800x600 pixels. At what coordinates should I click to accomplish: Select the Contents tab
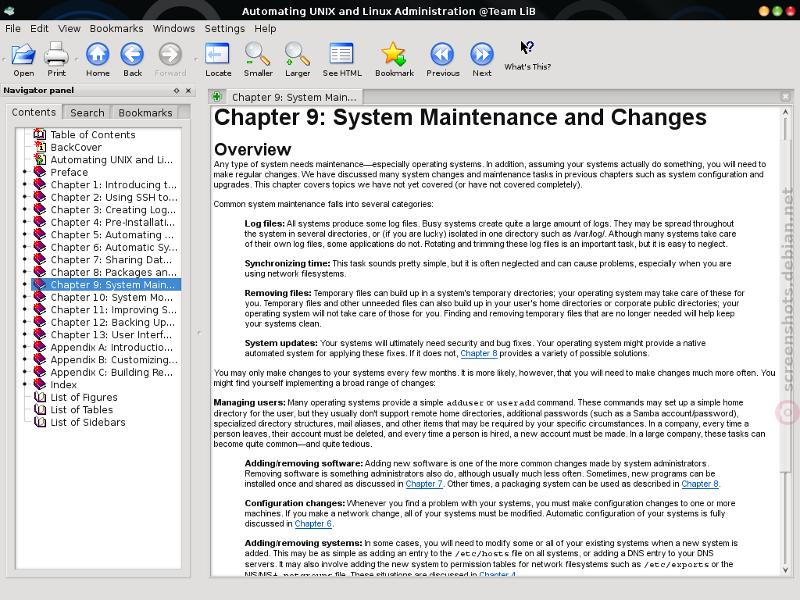[x=34, y=112]
